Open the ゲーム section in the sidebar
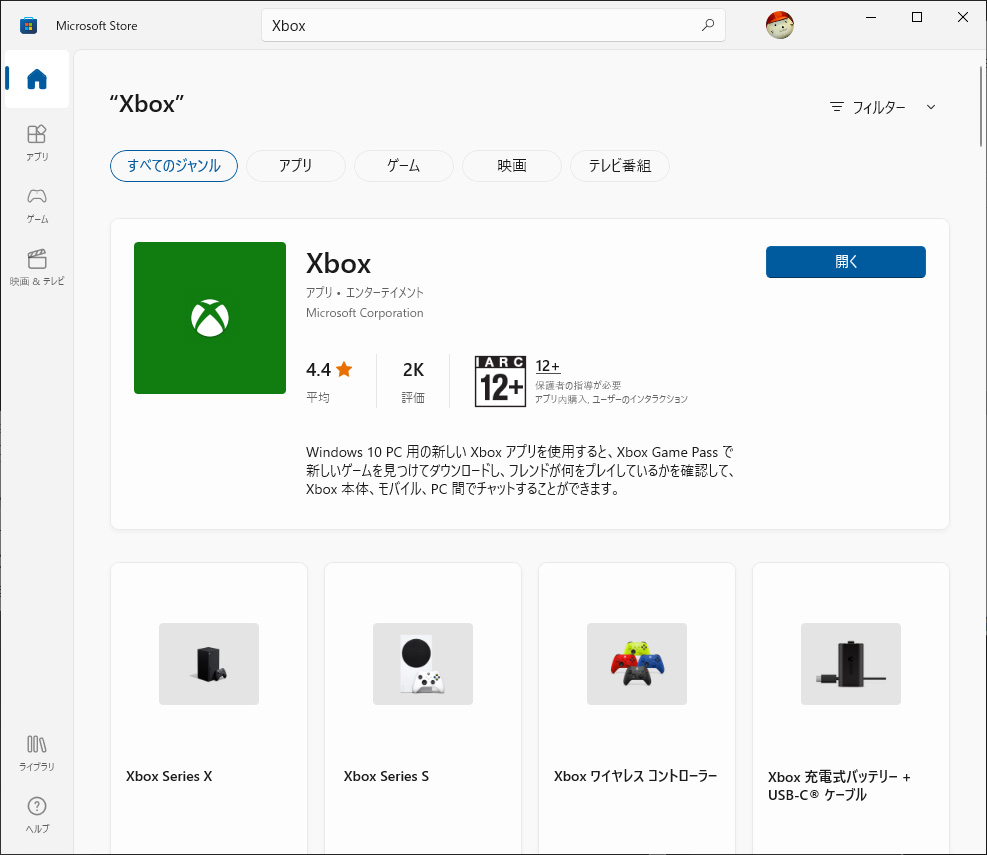Screen dimensions: 987x855 [36, 205]
